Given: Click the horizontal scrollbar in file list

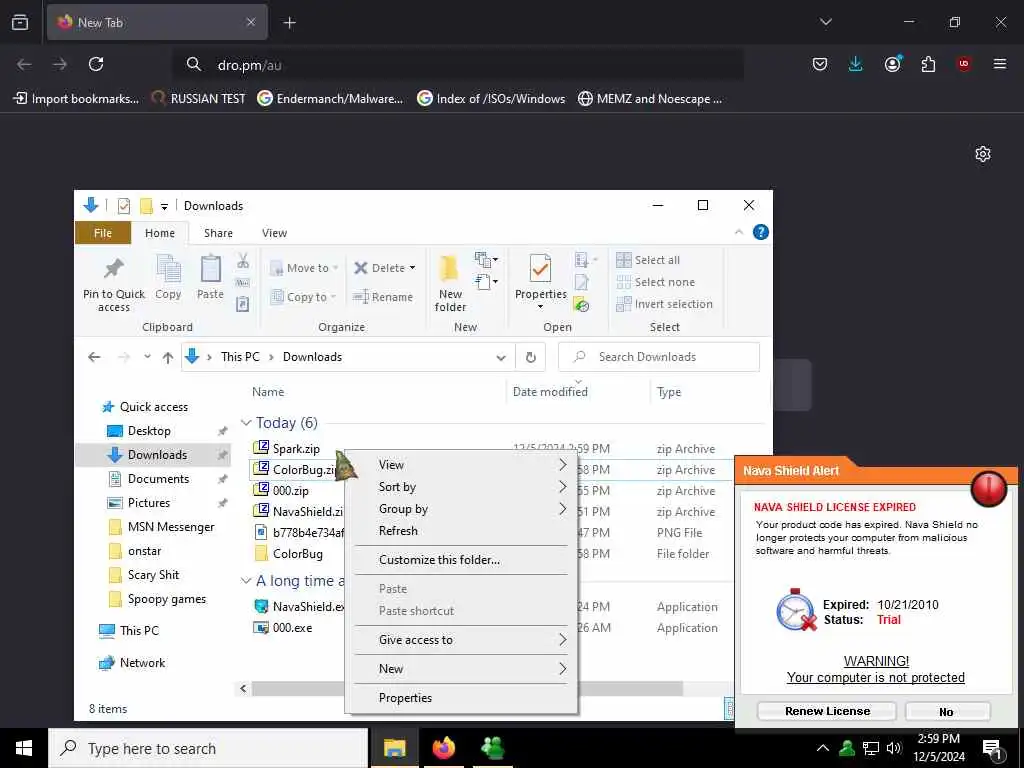Looking at the screenshot, I should (x=467, y=688).
